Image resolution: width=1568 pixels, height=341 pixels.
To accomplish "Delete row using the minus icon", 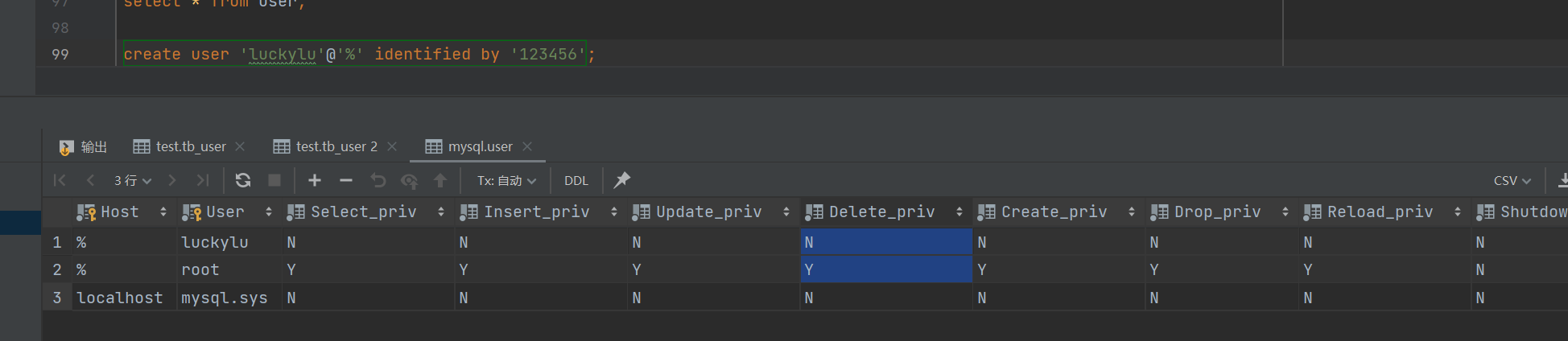I will coord(346,180).
